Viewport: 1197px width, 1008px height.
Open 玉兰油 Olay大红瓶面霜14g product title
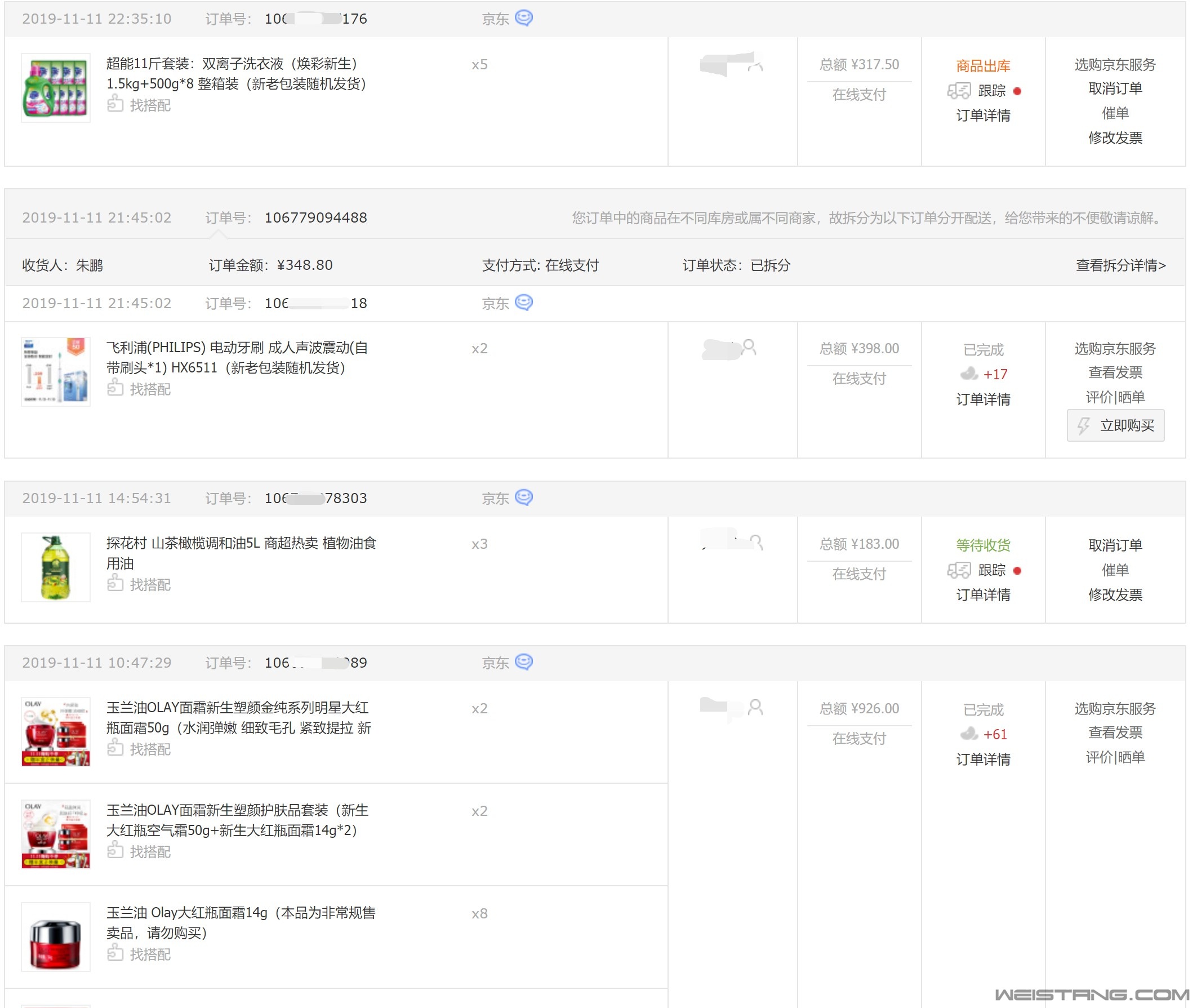coord(241,923)
